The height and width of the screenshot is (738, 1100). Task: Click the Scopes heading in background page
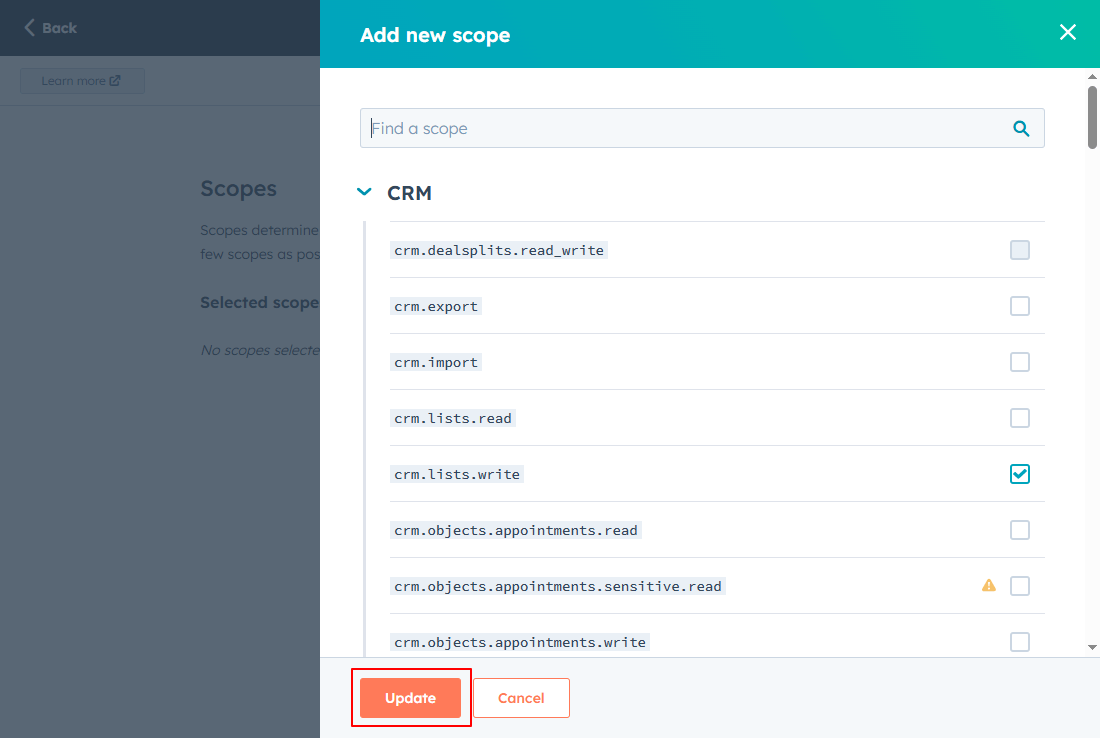click(239, 189)
